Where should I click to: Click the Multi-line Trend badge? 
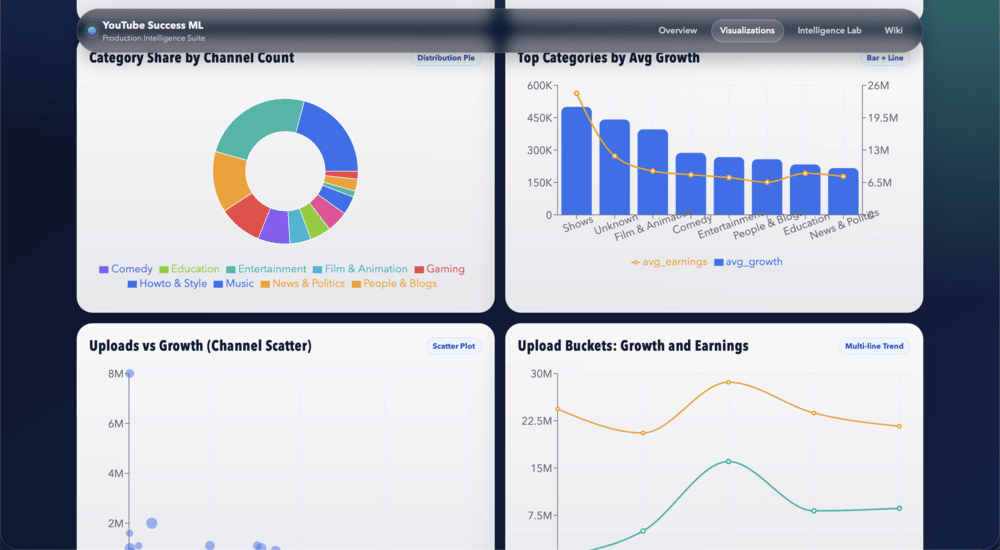874,347
